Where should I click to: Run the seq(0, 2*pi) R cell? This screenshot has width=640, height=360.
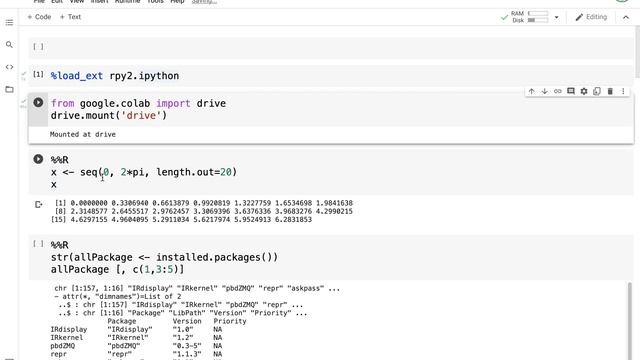pyautogui.click(x=38, y=159)
